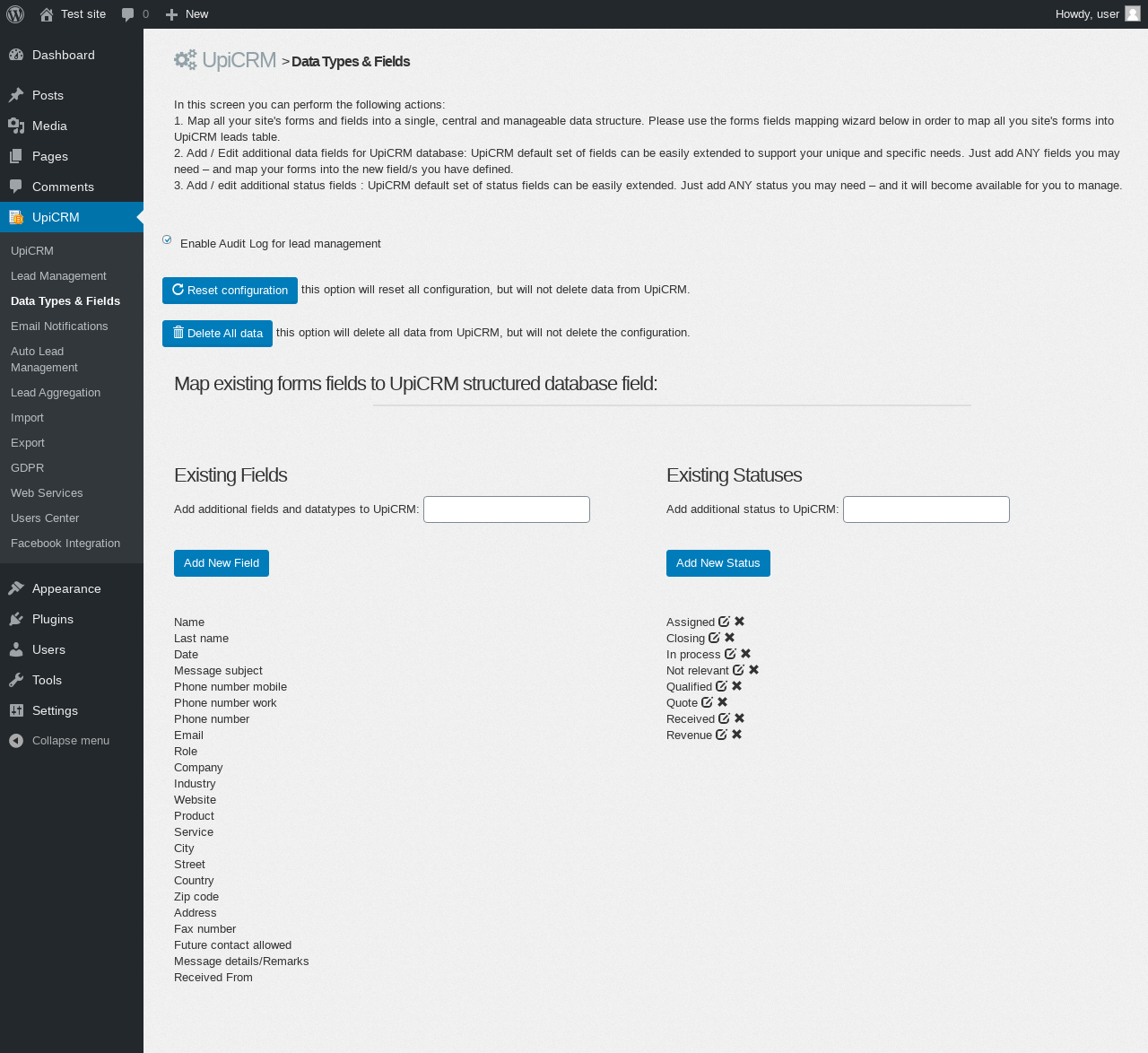1148x1053 pixels.
Task: Delete the Closing status
Action: [x=730, y=638]
